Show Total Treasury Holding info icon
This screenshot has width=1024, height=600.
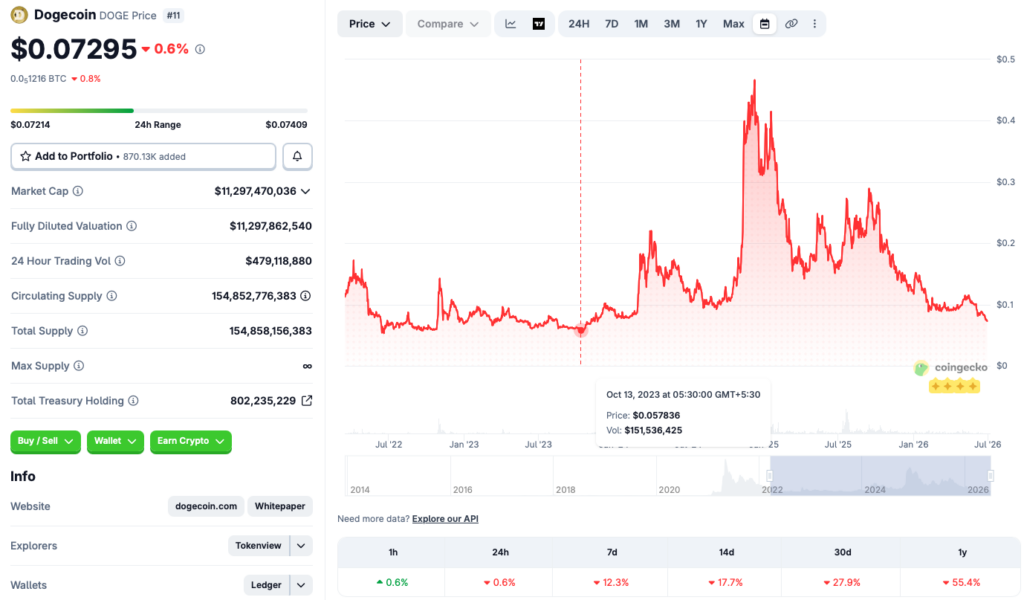pos(133,401)
